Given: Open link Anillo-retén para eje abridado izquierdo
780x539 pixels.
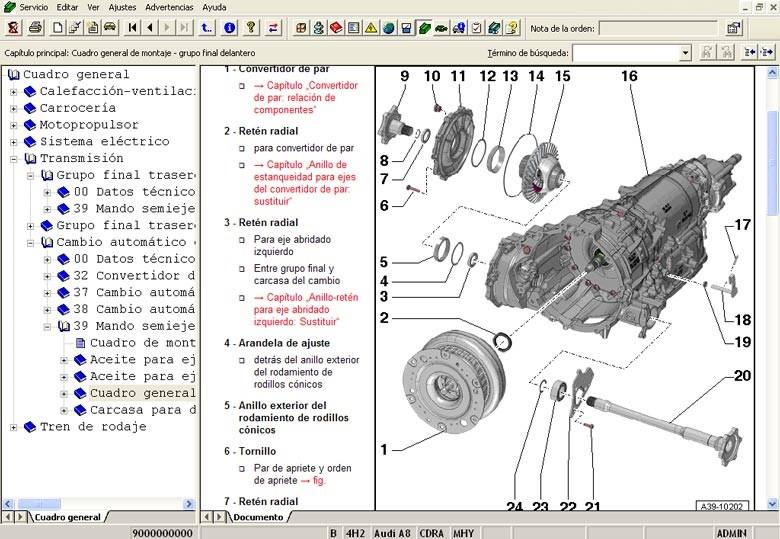Looking at the screenshot, I should [x=305, y=309].
